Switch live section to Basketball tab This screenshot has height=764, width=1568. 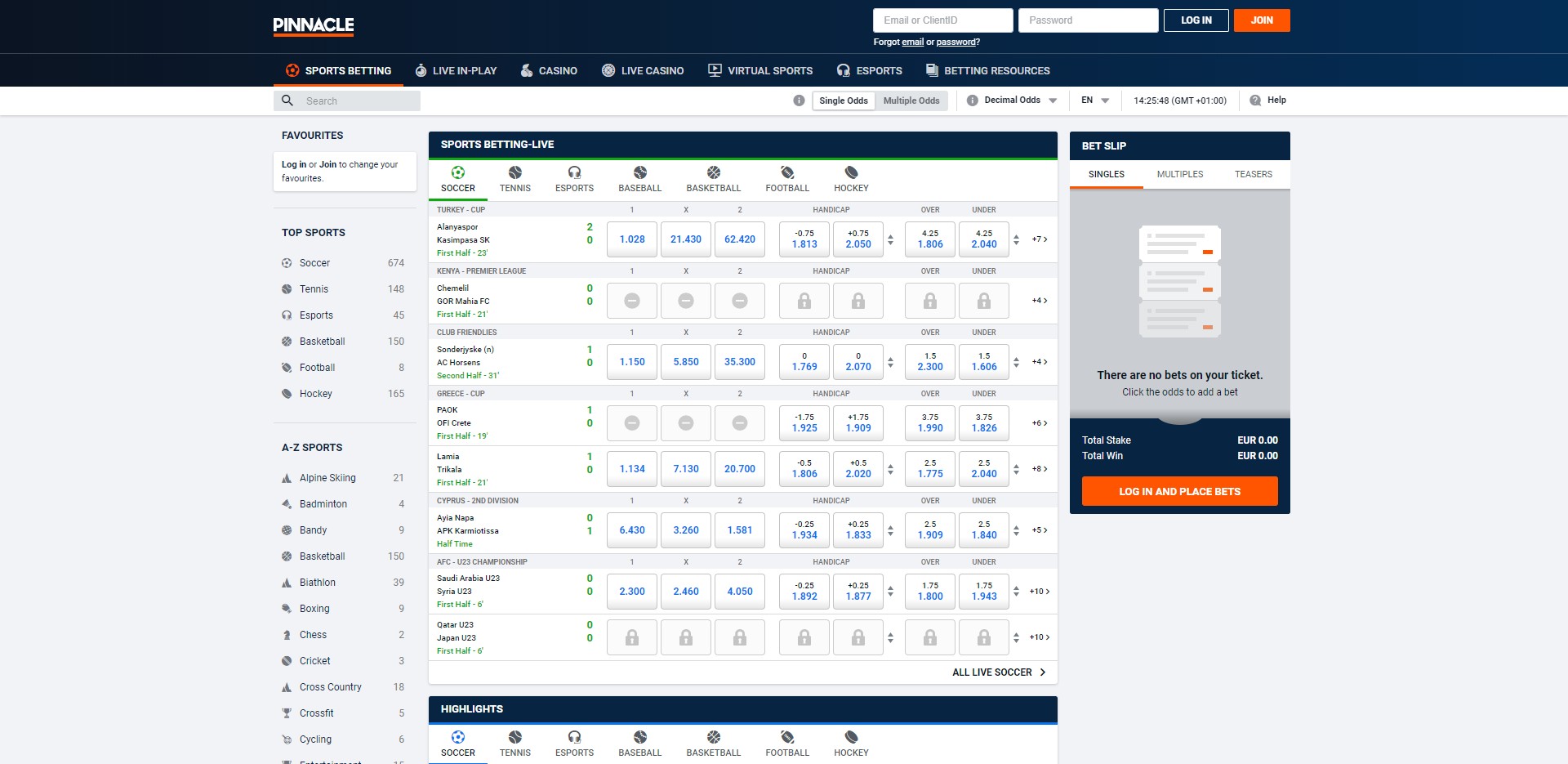[x=714, y=180]
